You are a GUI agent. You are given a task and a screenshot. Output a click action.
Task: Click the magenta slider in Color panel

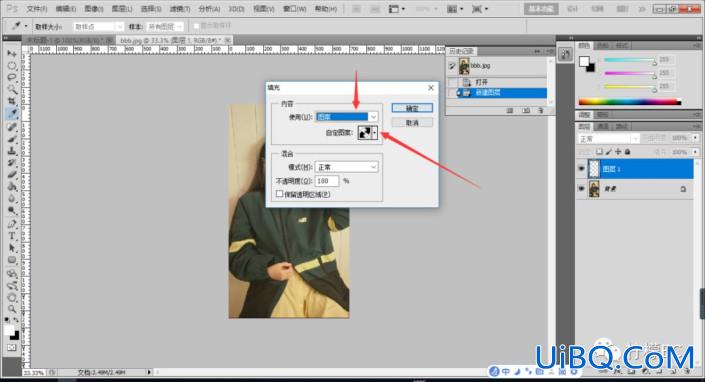629,73
